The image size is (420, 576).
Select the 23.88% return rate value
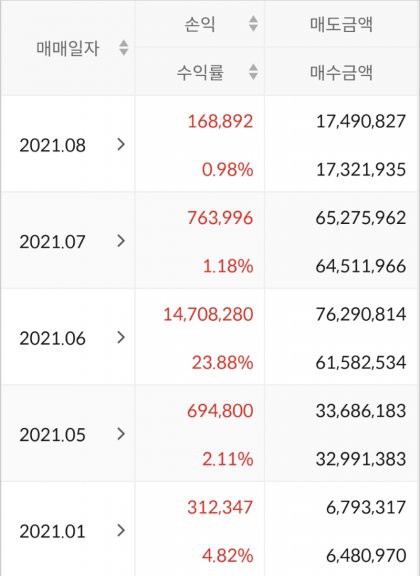click(222, 363)
